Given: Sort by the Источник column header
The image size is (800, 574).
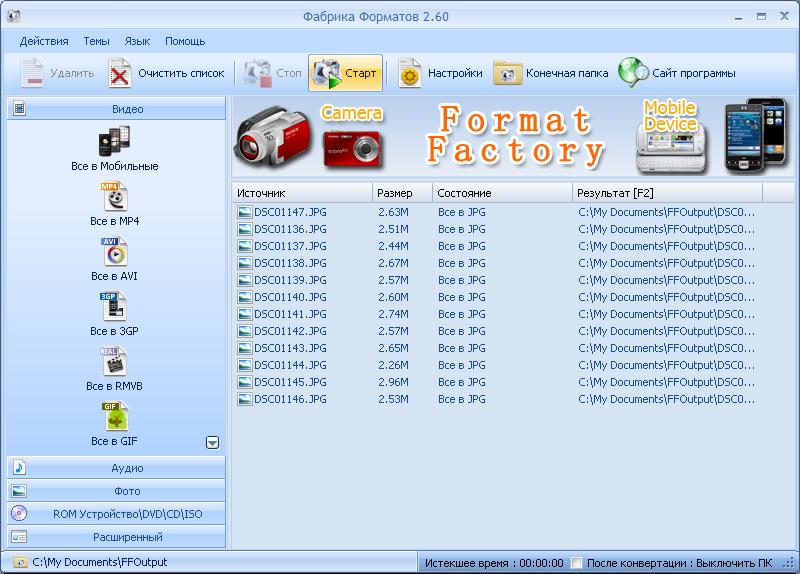Looking at the screenshot, I should (x=303, y=193).
